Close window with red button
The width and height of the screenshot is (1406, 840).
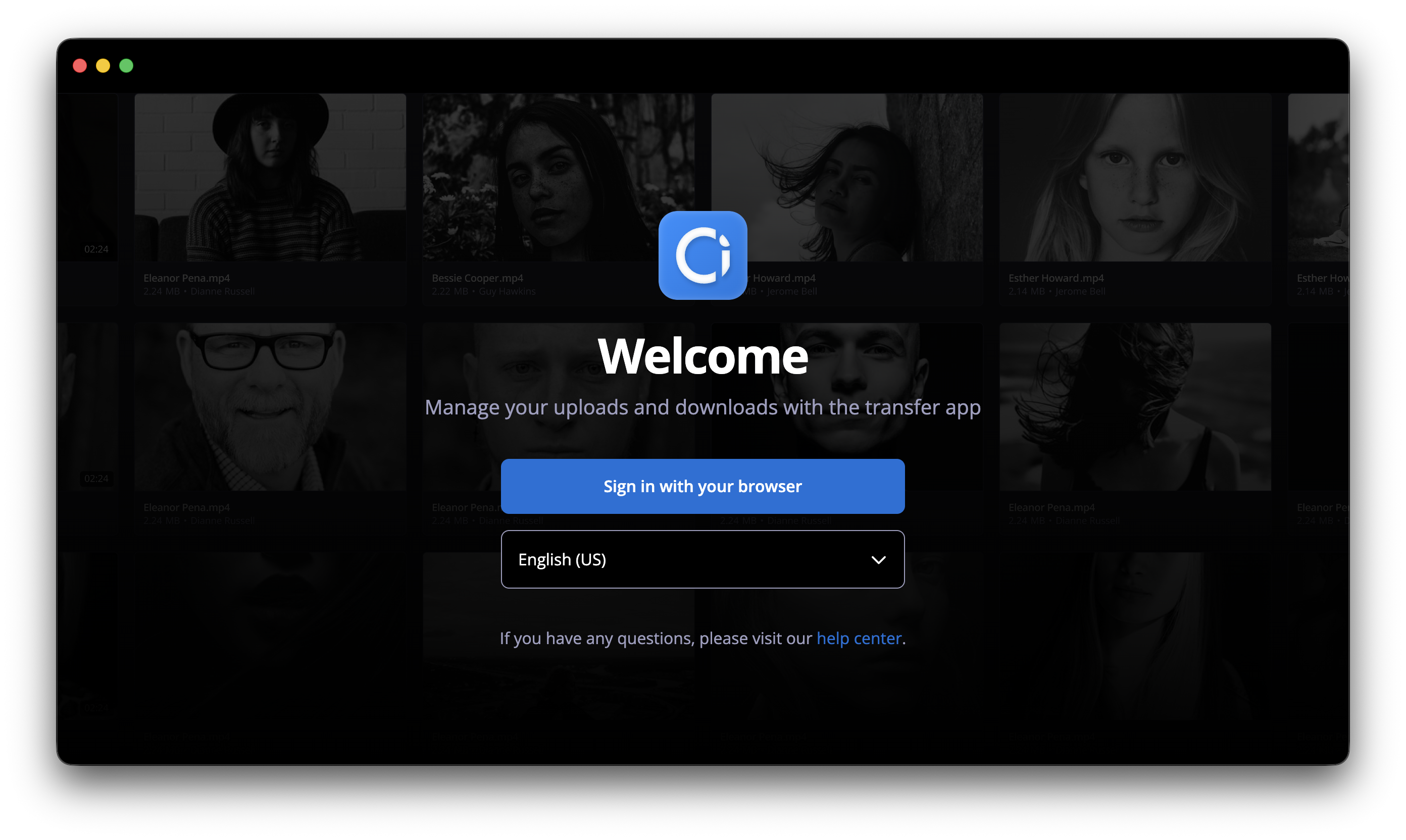(80, 66)
